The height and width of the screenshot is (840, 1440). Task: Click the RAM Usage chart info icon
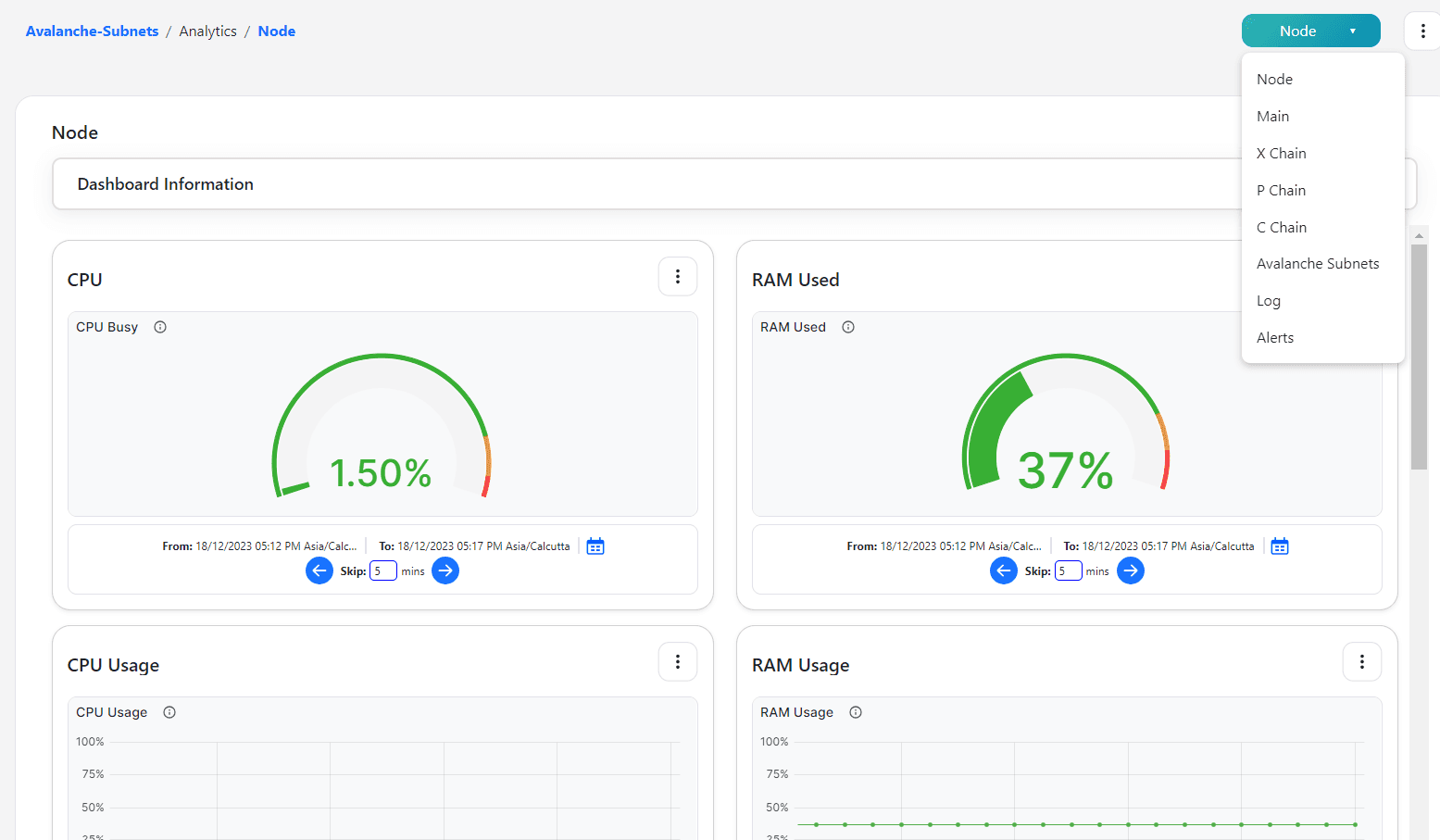[x=856, y=712]
